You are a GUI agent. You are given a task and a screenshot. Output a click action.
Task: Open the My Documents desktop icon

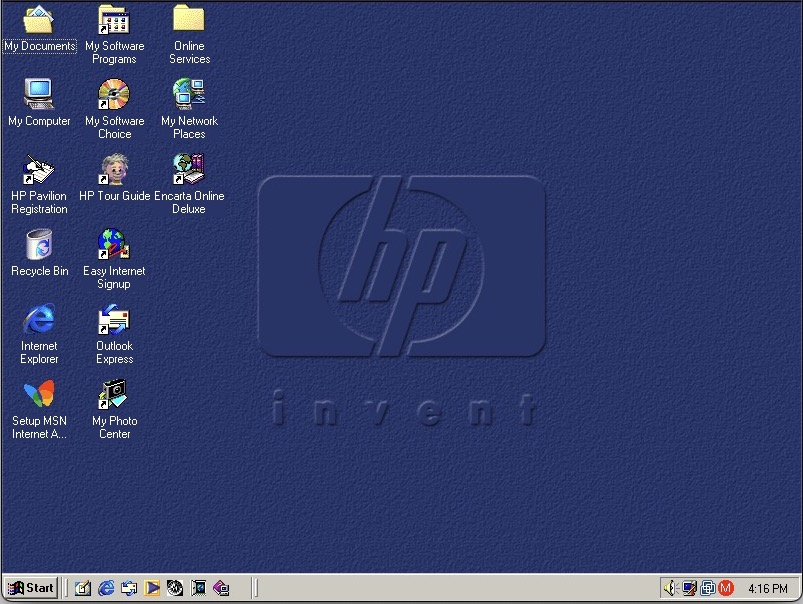pyautogui.click(x=39, y=20)
